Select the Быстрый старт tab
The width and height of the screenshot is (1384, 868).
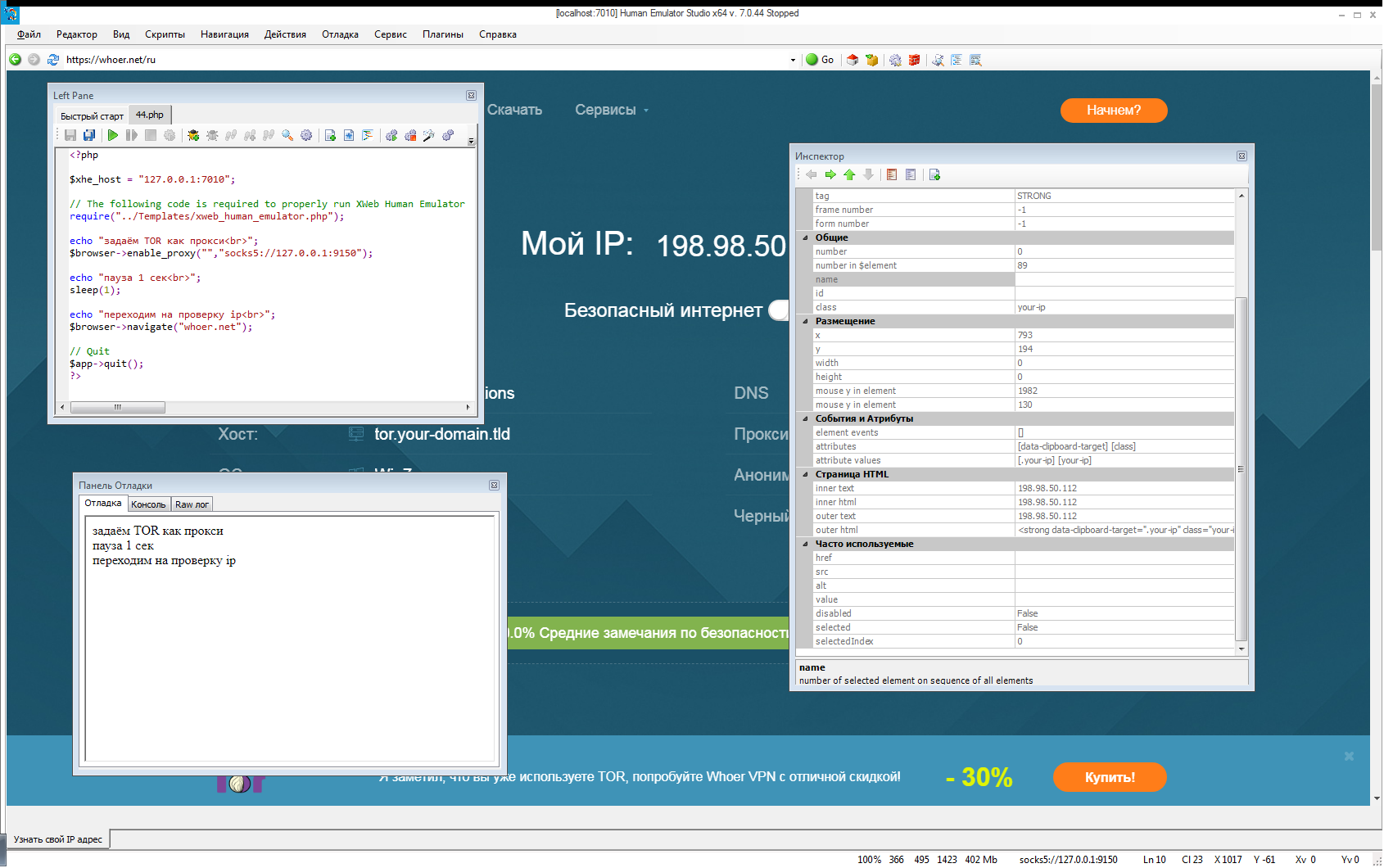point(92,115)
